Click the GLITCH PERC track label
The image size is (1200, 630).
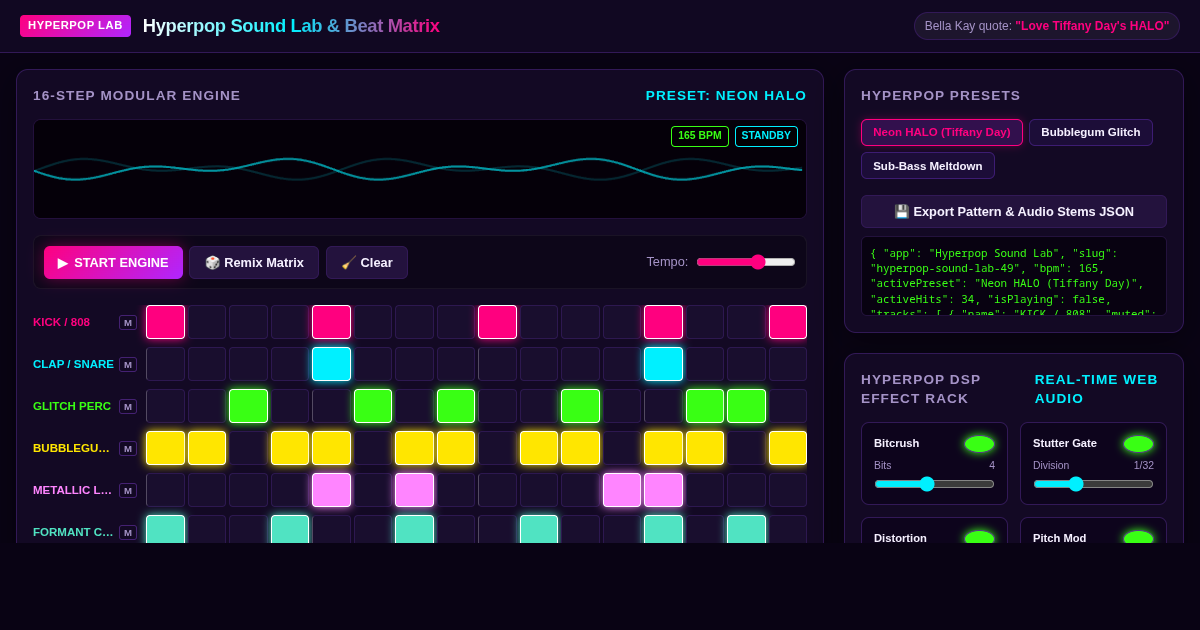click(72, 406)
